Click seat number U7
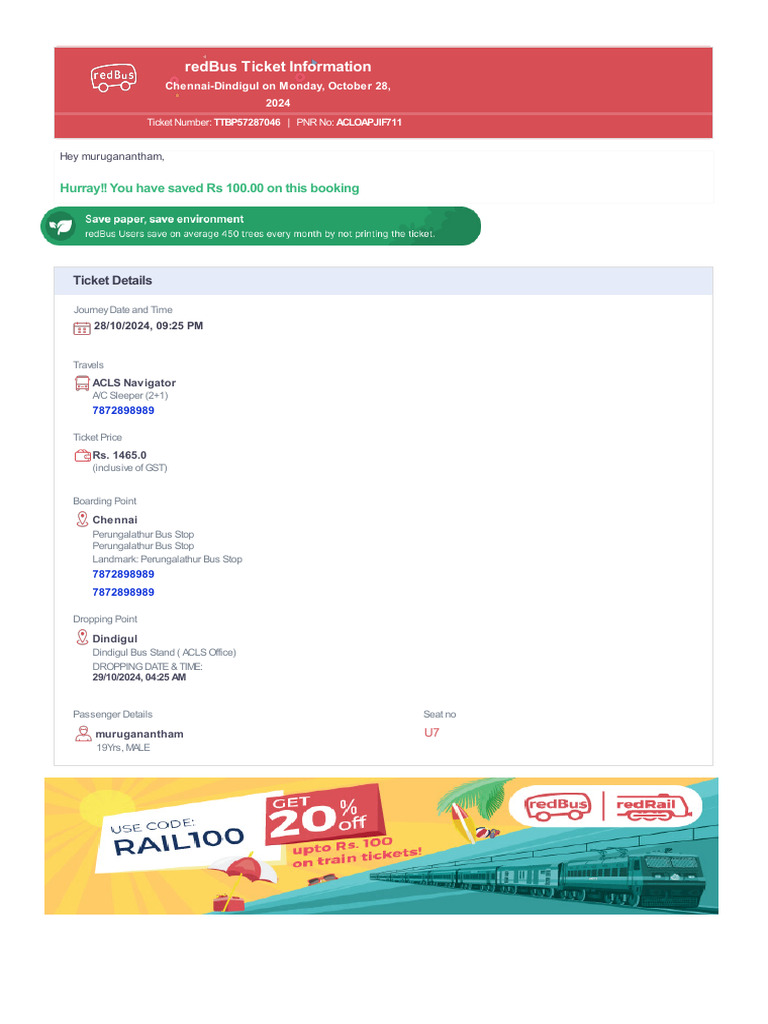This screenshot has width=768, height=1024. tap(432, 733)
